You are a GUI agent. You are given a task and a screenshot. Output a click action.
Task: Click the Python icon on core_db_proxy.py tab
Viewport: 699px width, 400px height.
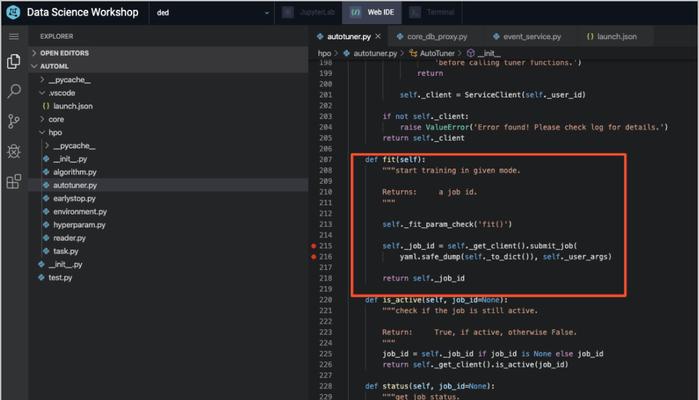coord(400,37)
